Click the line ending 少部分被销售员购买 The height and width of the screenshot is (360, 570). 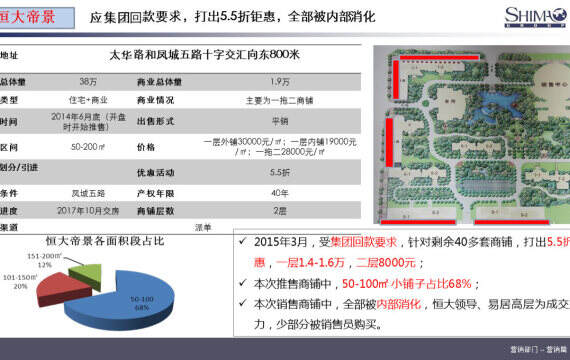point(318,324)
